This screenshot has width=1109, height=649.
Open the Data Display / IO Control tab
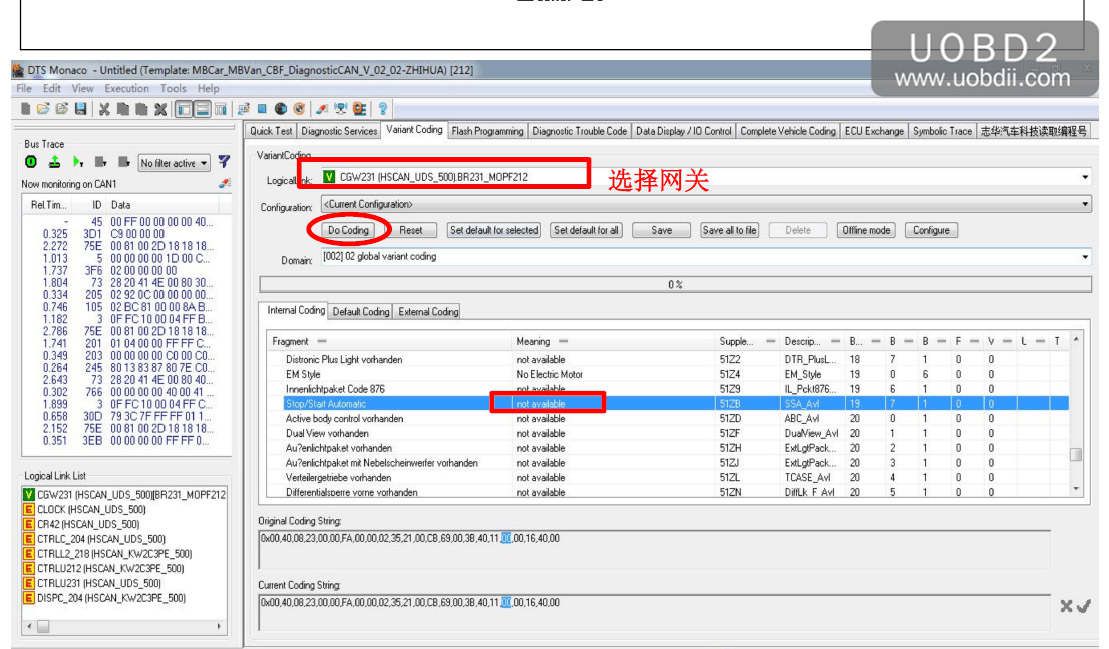click(683, 131)
